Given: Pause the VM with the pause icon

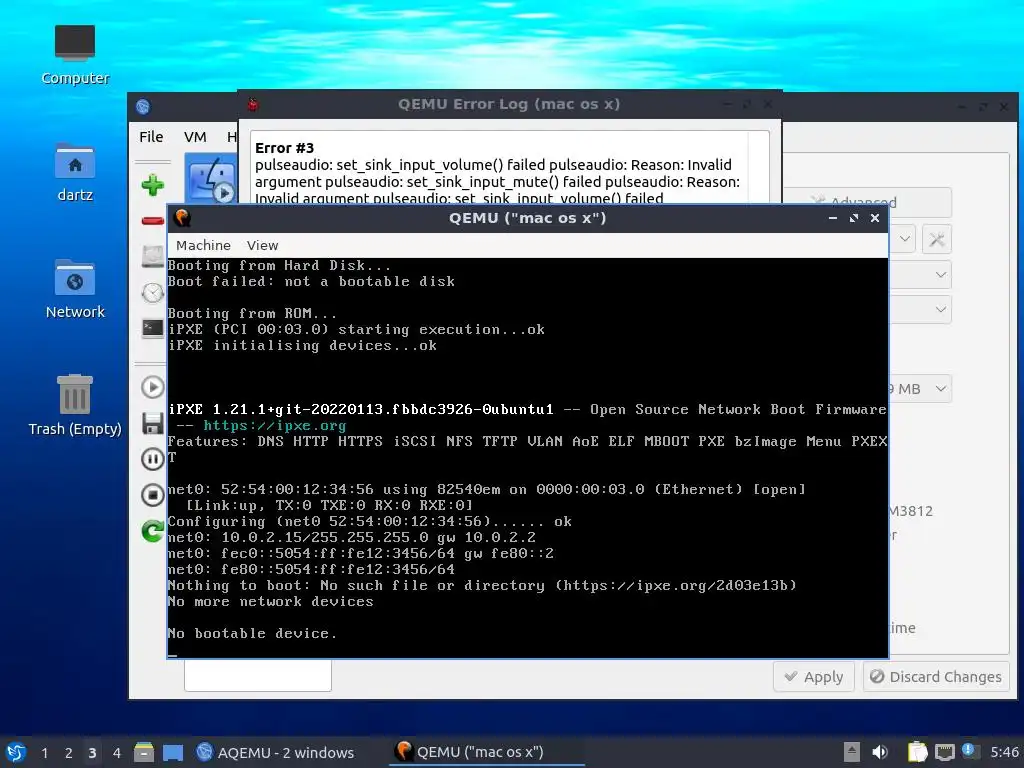Looking at the screenshot, I should click(153, 459).
